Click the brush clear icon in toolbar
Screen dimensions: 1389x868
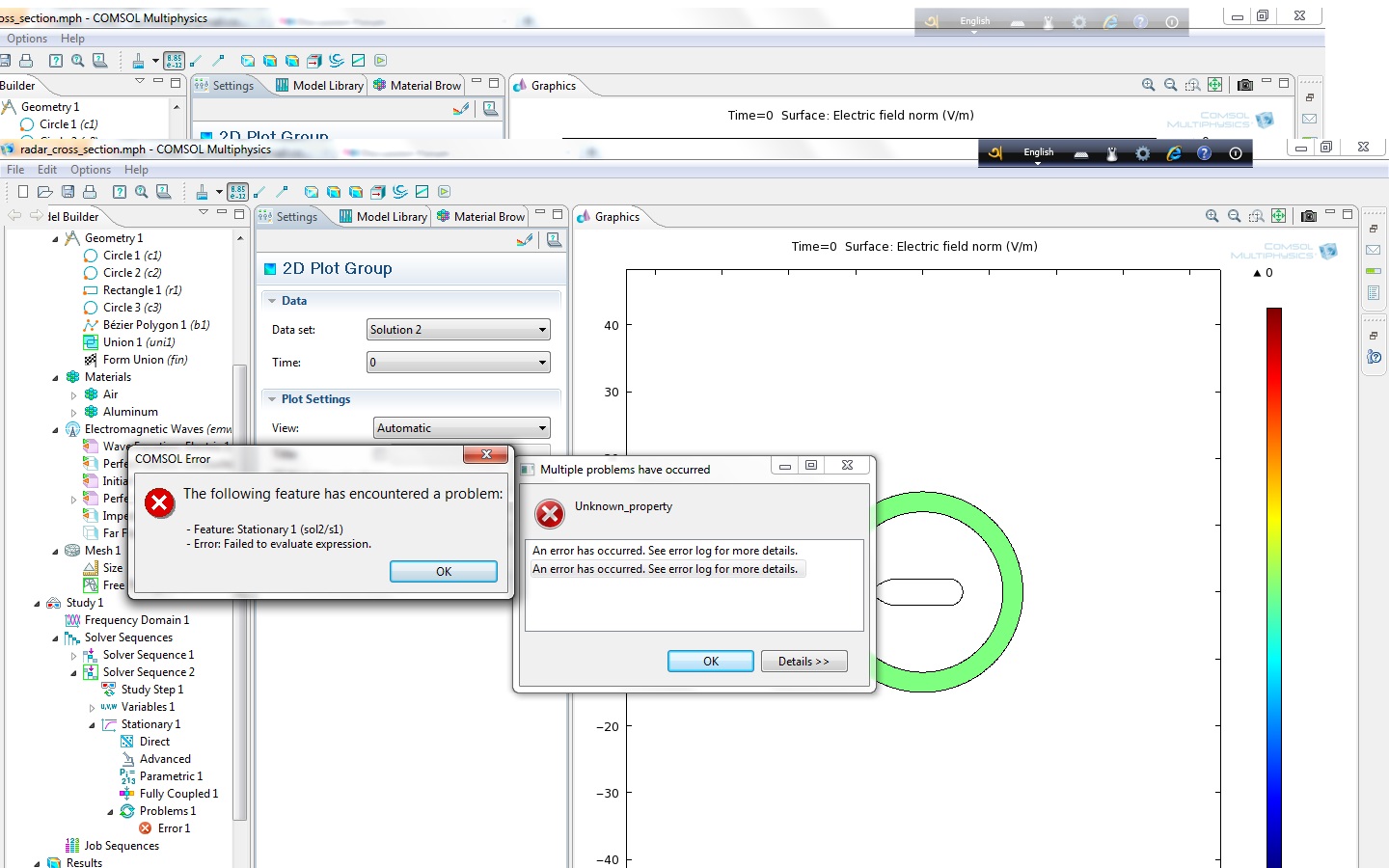(202, 192)
